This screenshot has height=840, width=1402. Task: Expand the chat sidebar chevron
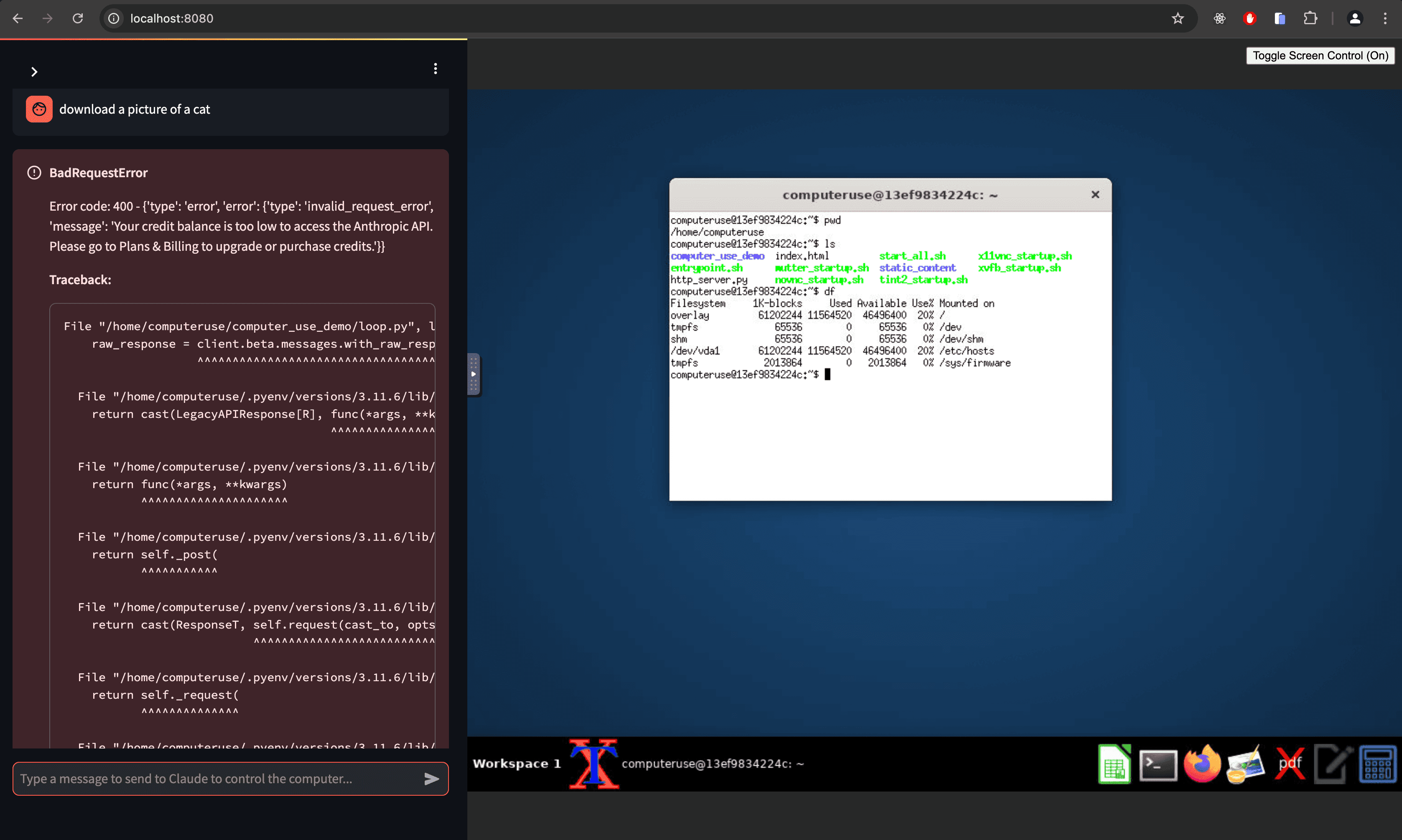click(34, 71)
